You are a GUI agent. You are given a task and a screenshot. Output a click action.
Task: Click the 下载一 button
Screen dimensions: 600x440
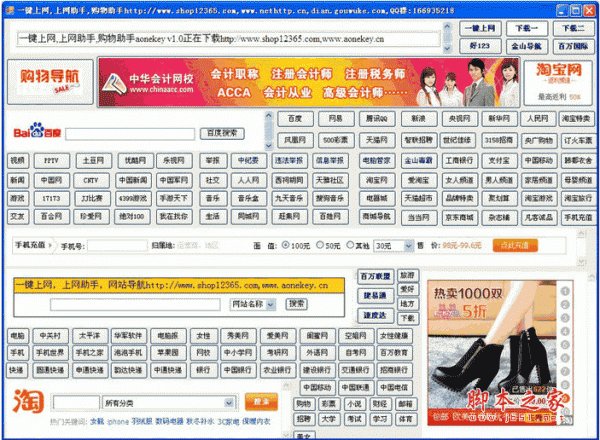point(527,29)
